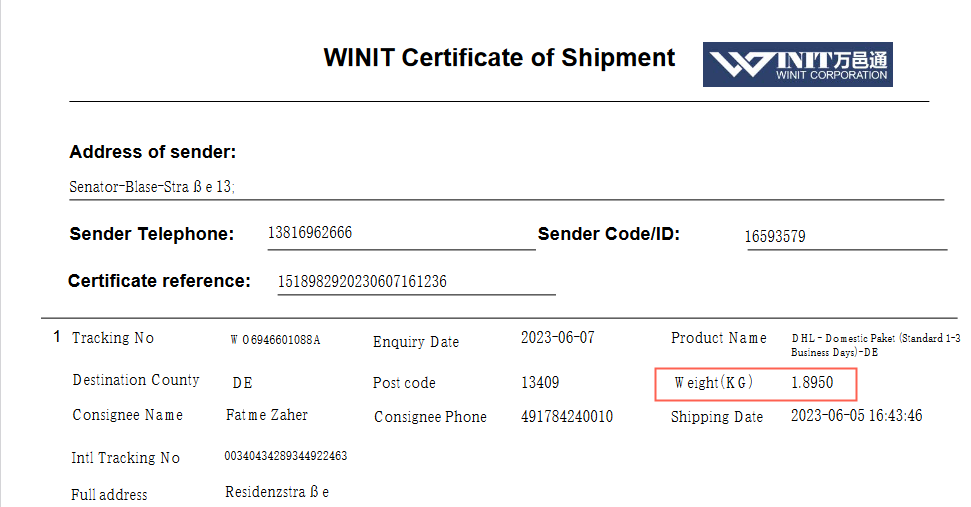971x507 pixels.
Task: Click the highlighted Weight(KG) label
Action: (x=713, y=383)
